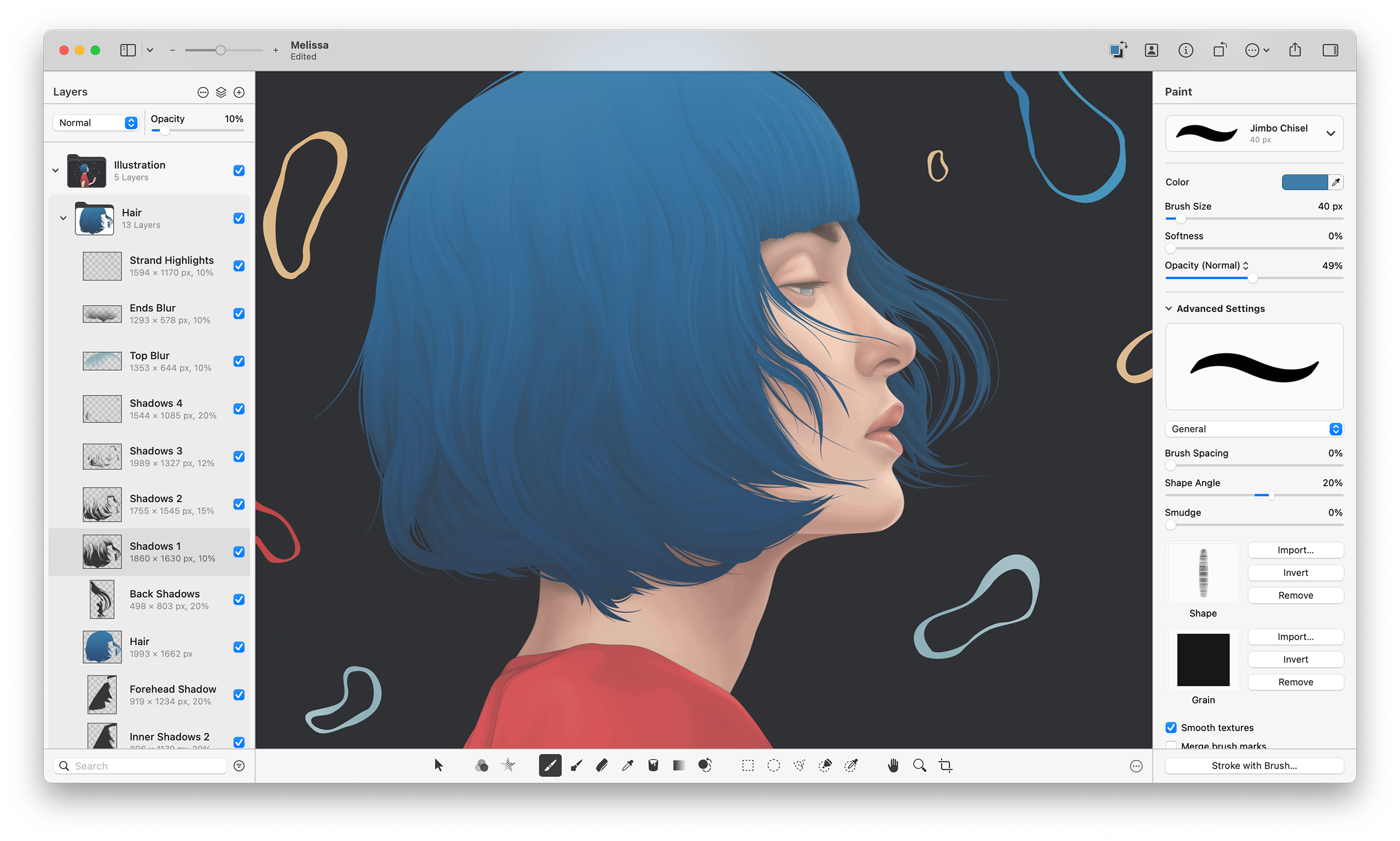Select the Back Shadows layer

pyautogui.click(x=165, y=599)
